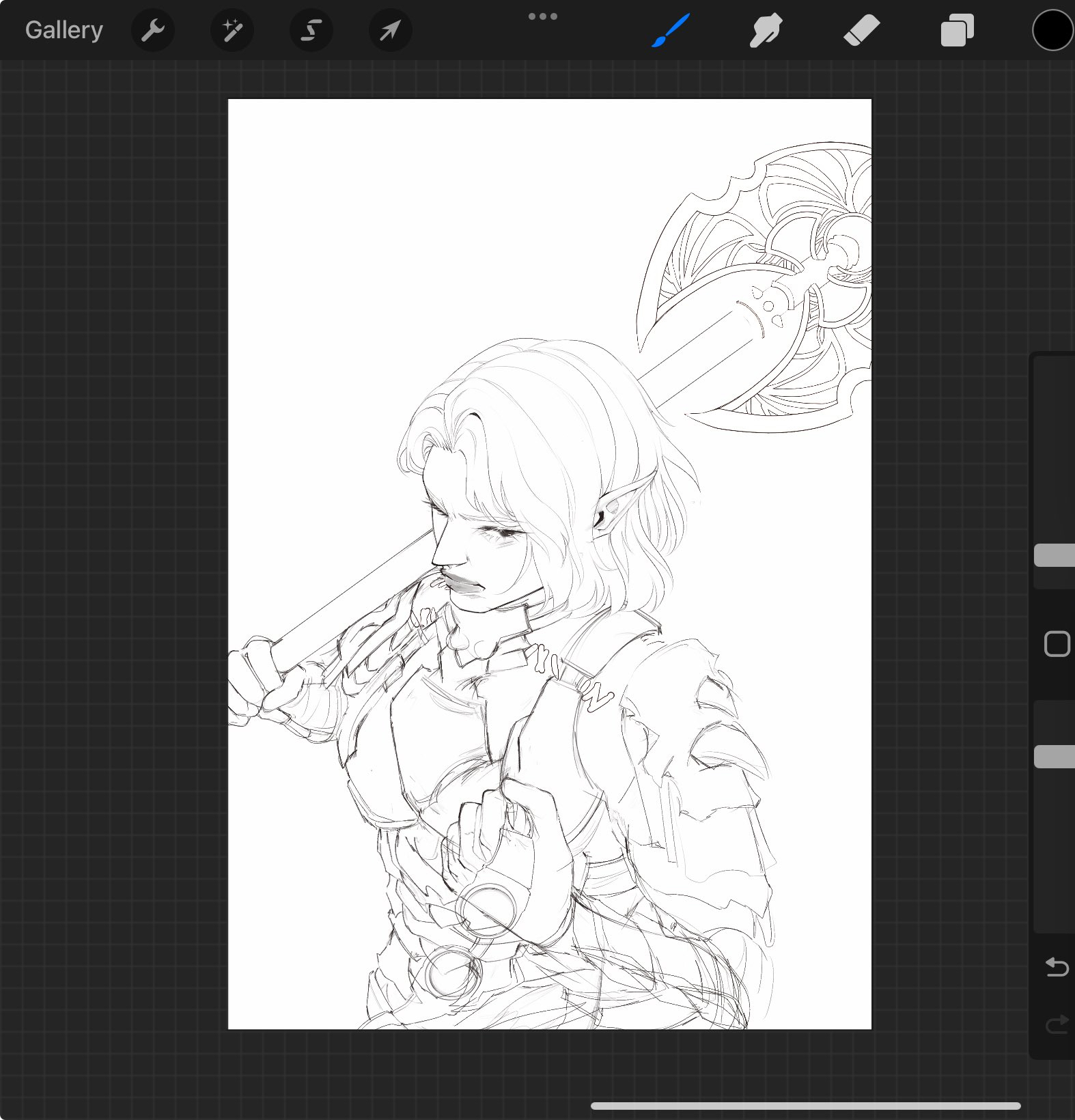
Task: Open the three-dot multitasking menu
Action: click(543, 16)
